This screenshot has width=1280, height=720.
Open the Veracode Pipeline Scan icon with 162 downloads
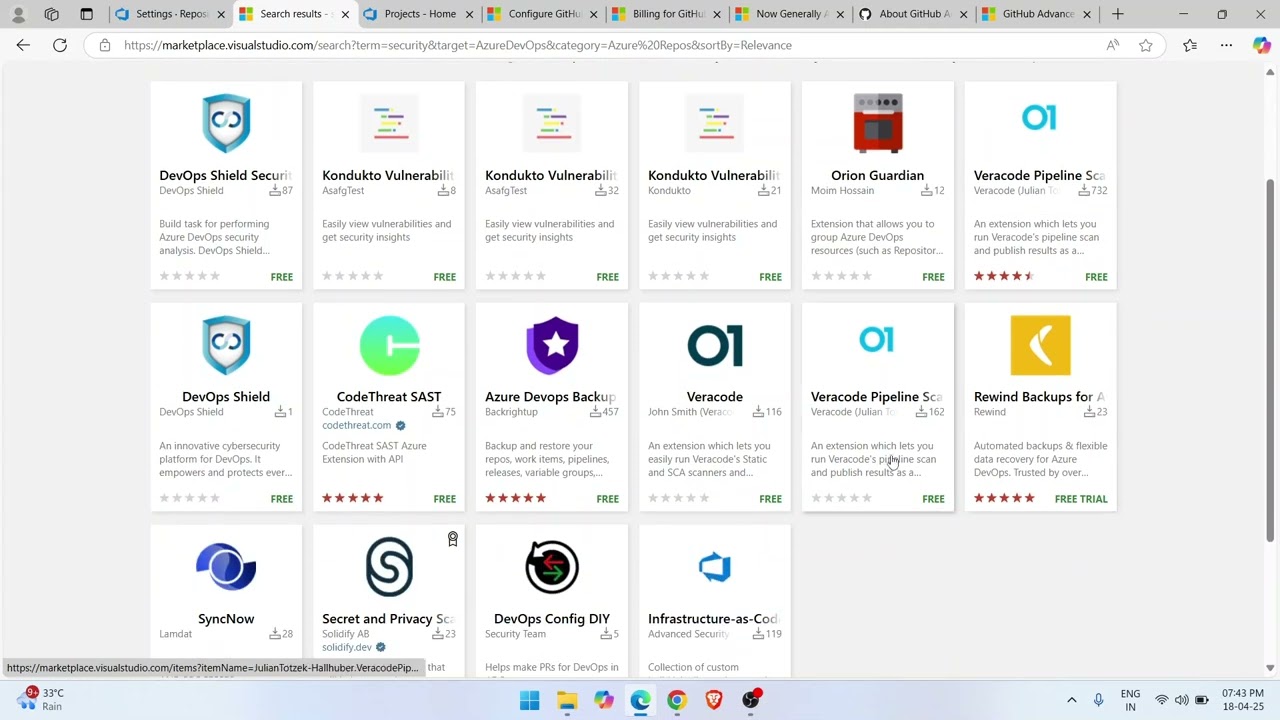tap(876, 340)
